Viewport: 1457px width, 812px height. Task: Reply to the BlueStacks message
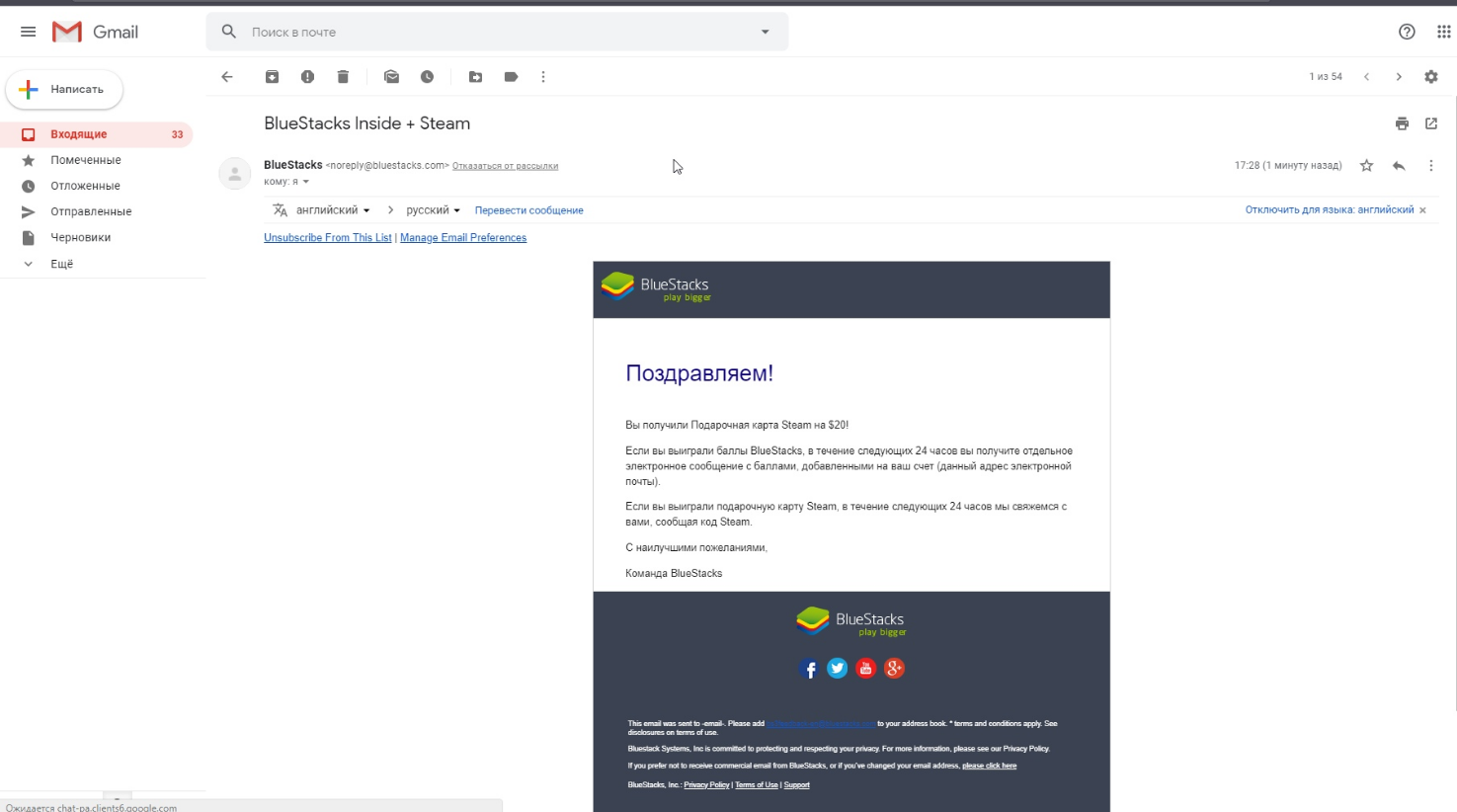coord(1399,166)
